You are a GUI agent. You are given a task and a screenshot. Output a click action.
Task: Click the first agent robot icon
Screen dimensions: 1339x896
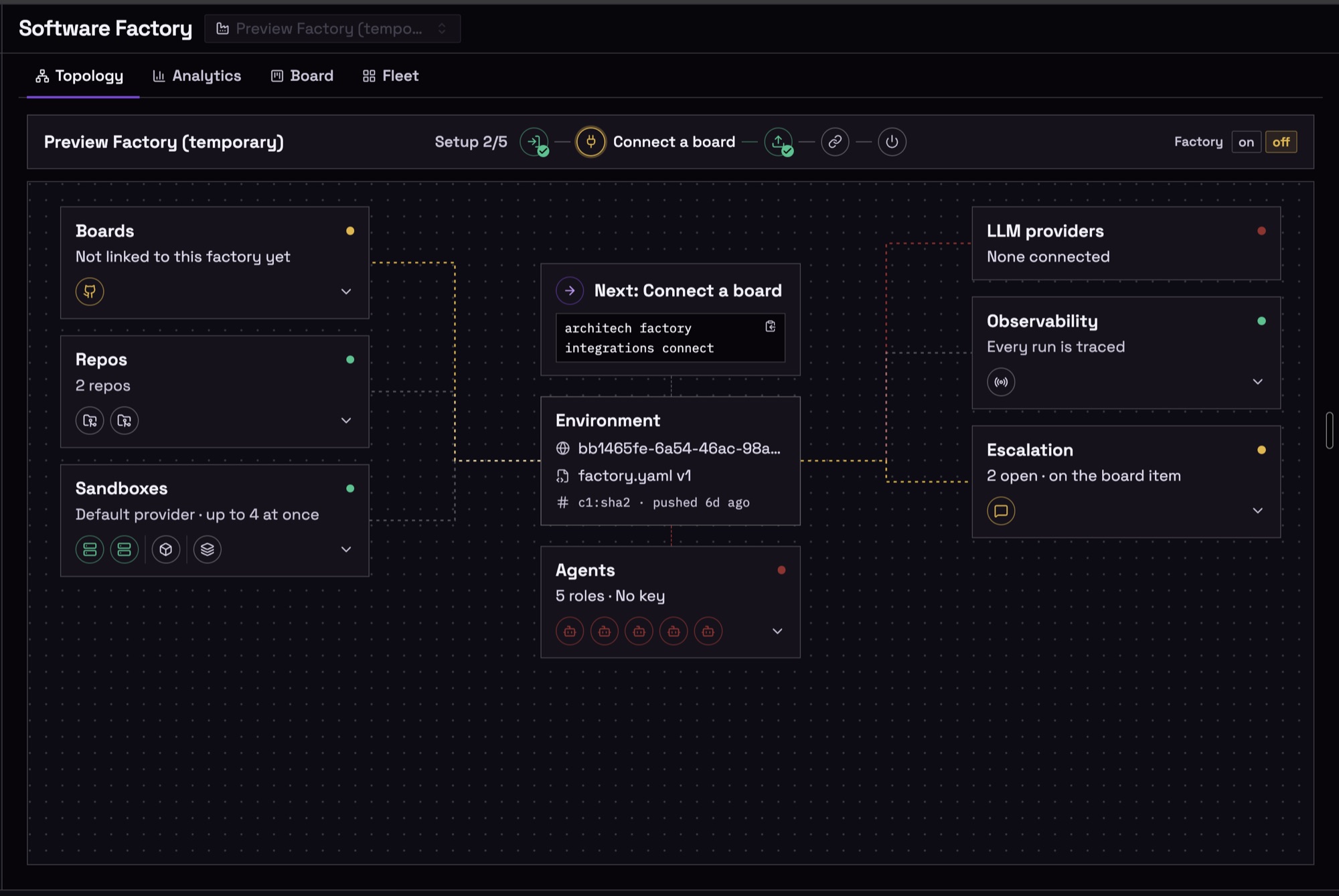(x=570, y=631)
